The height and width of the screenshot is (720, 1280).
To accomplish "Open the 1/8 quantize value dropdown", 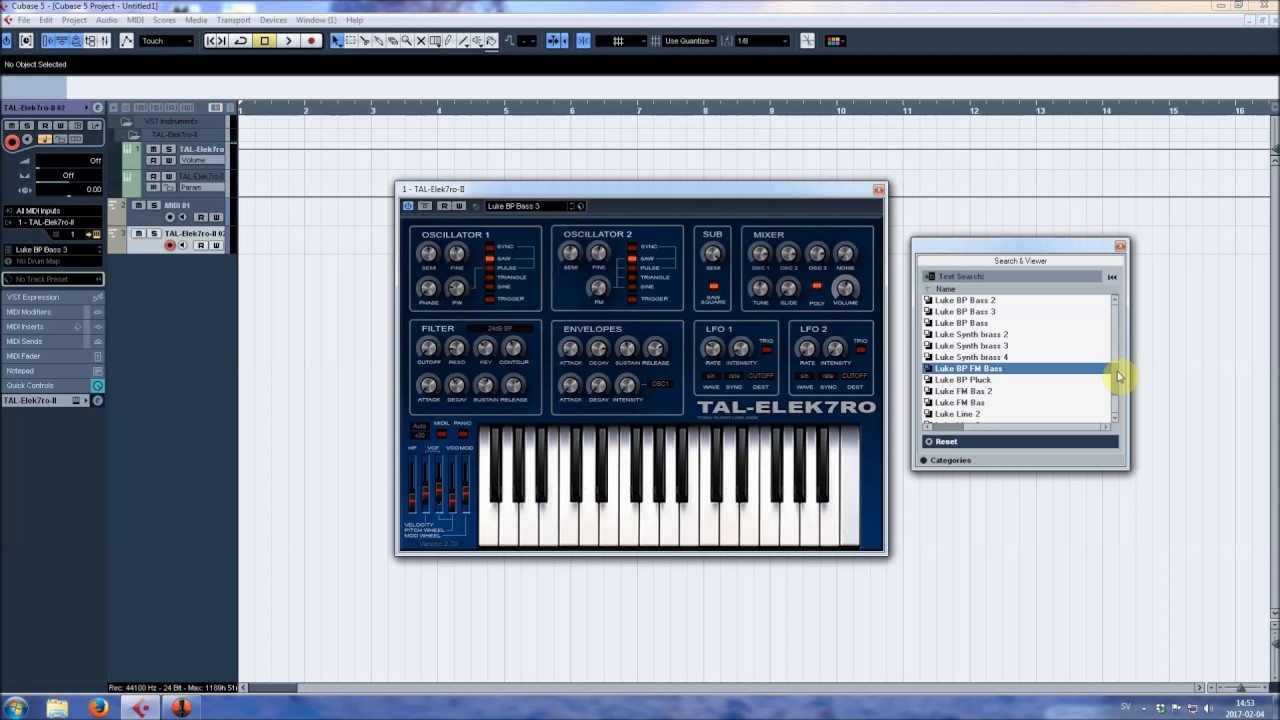I will [x=762, y=41].
